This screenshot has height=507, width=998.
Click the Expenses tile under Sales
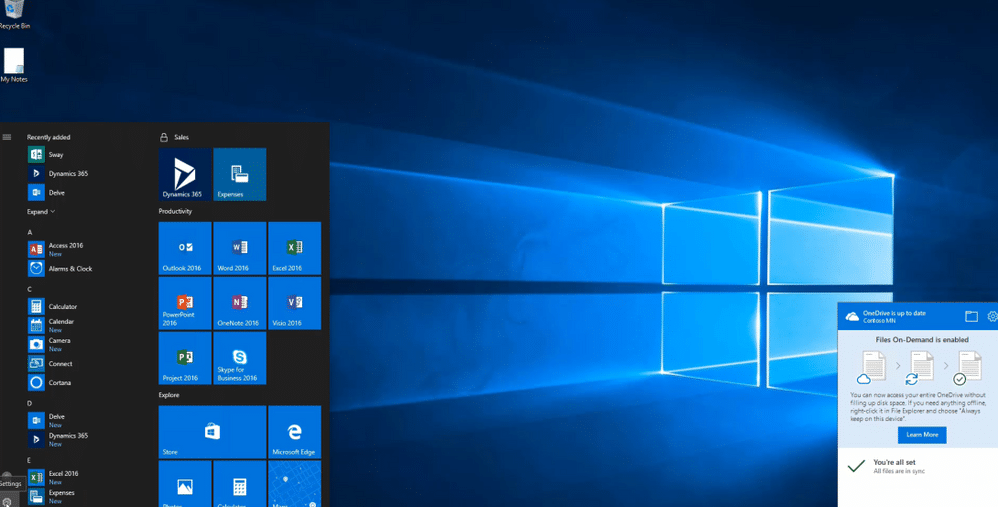239,174
